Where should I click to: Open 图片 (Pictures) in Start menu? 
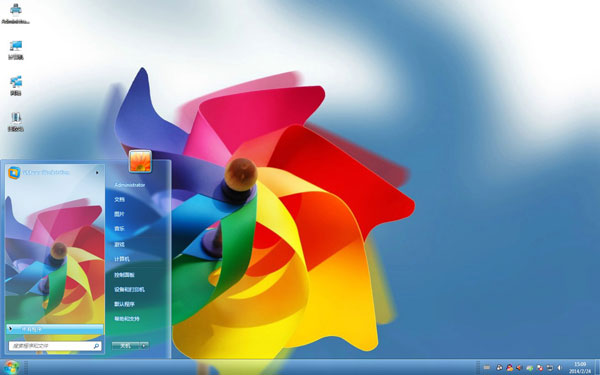click(x=119, y=214)
